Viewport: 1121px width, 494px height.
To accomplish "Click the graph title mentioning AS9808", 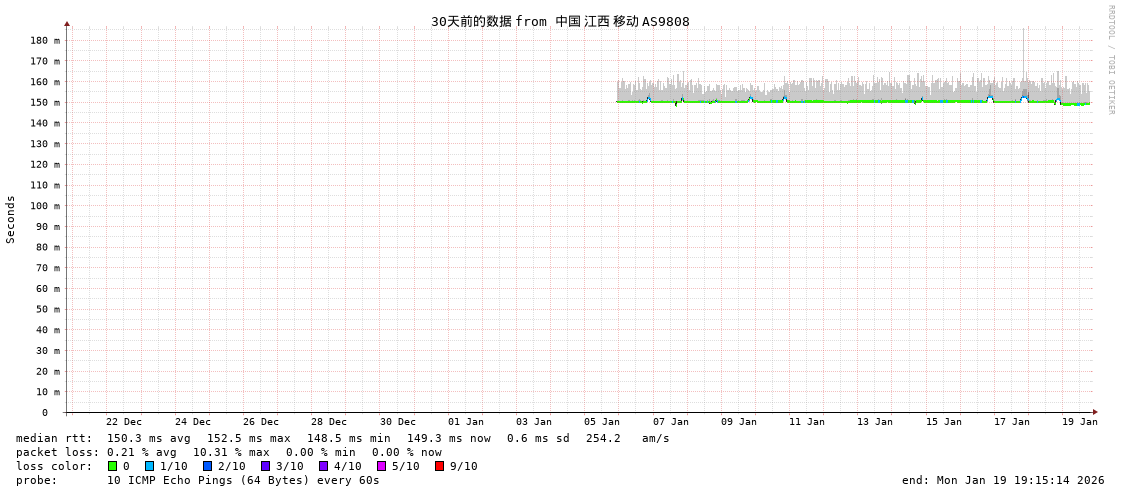I will click(x=560, y=21).
